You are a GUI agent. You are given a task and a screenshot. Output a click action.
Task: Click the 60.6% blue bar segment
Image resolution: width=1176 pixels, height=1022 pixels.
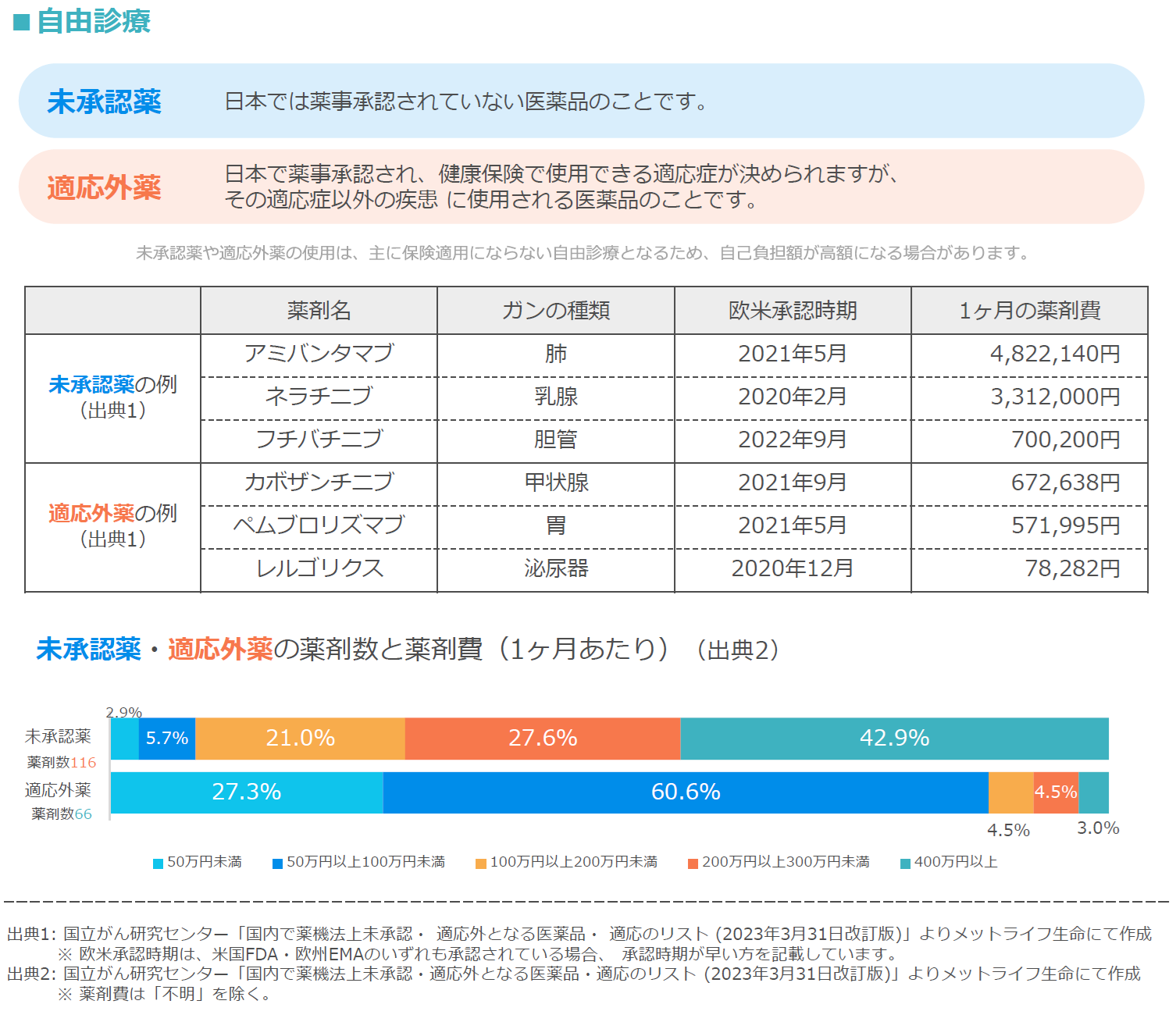(x=686, y=792)
